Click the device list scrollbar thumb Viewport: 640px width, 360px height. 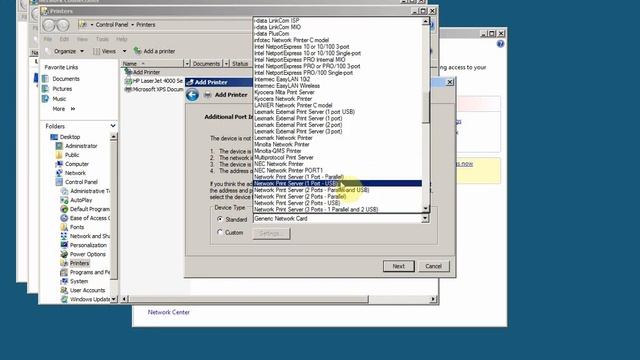pyautogui.click(x=425, y=107)
